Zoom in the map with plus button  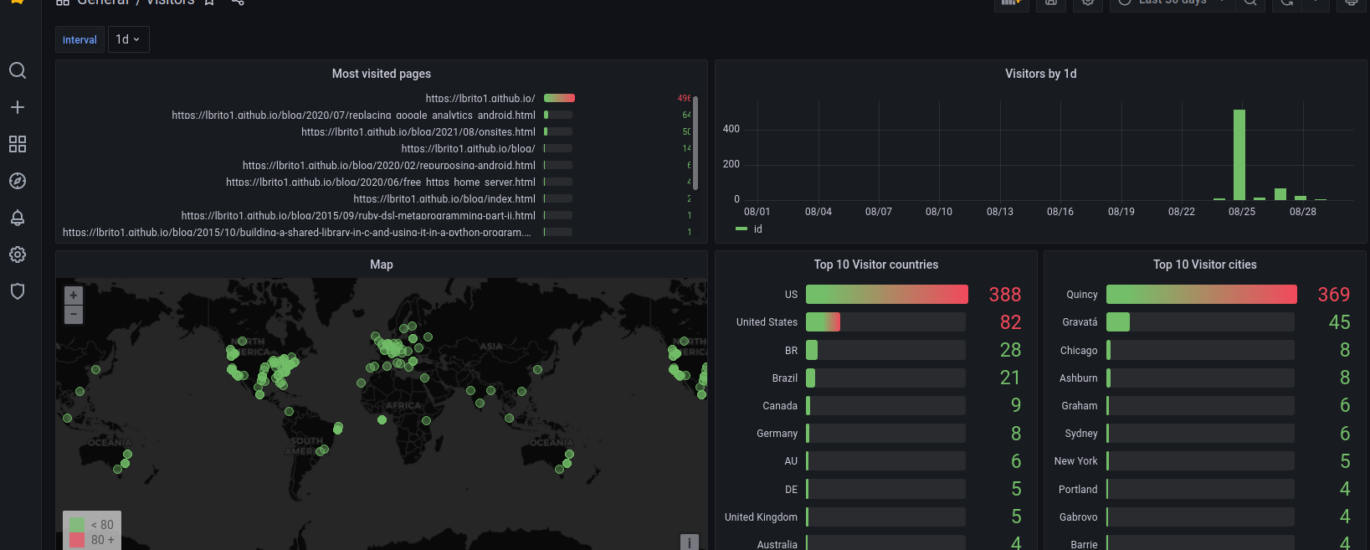pyautogui.click(x=73, y=295)
